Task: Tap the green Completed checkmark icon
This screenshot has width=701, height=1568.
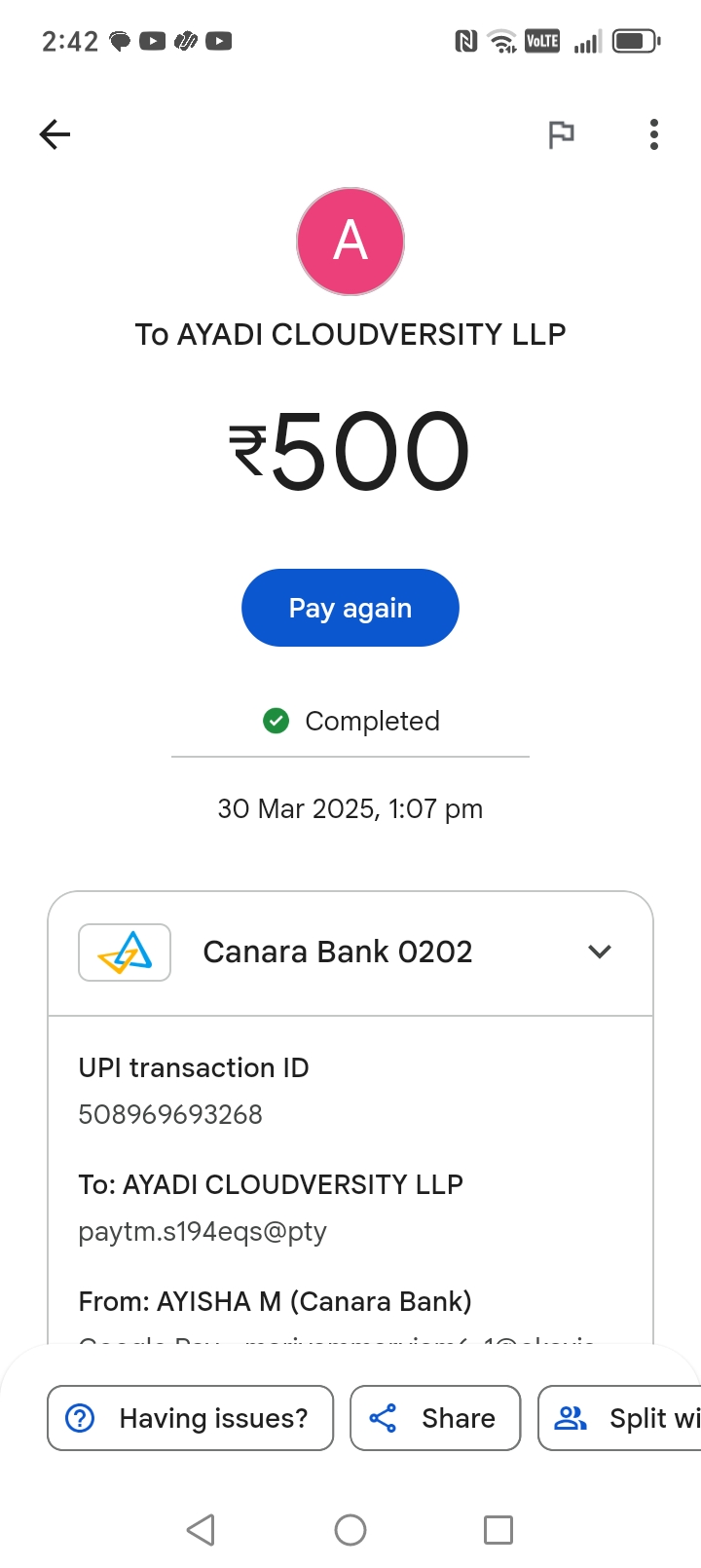Action: 277,721
